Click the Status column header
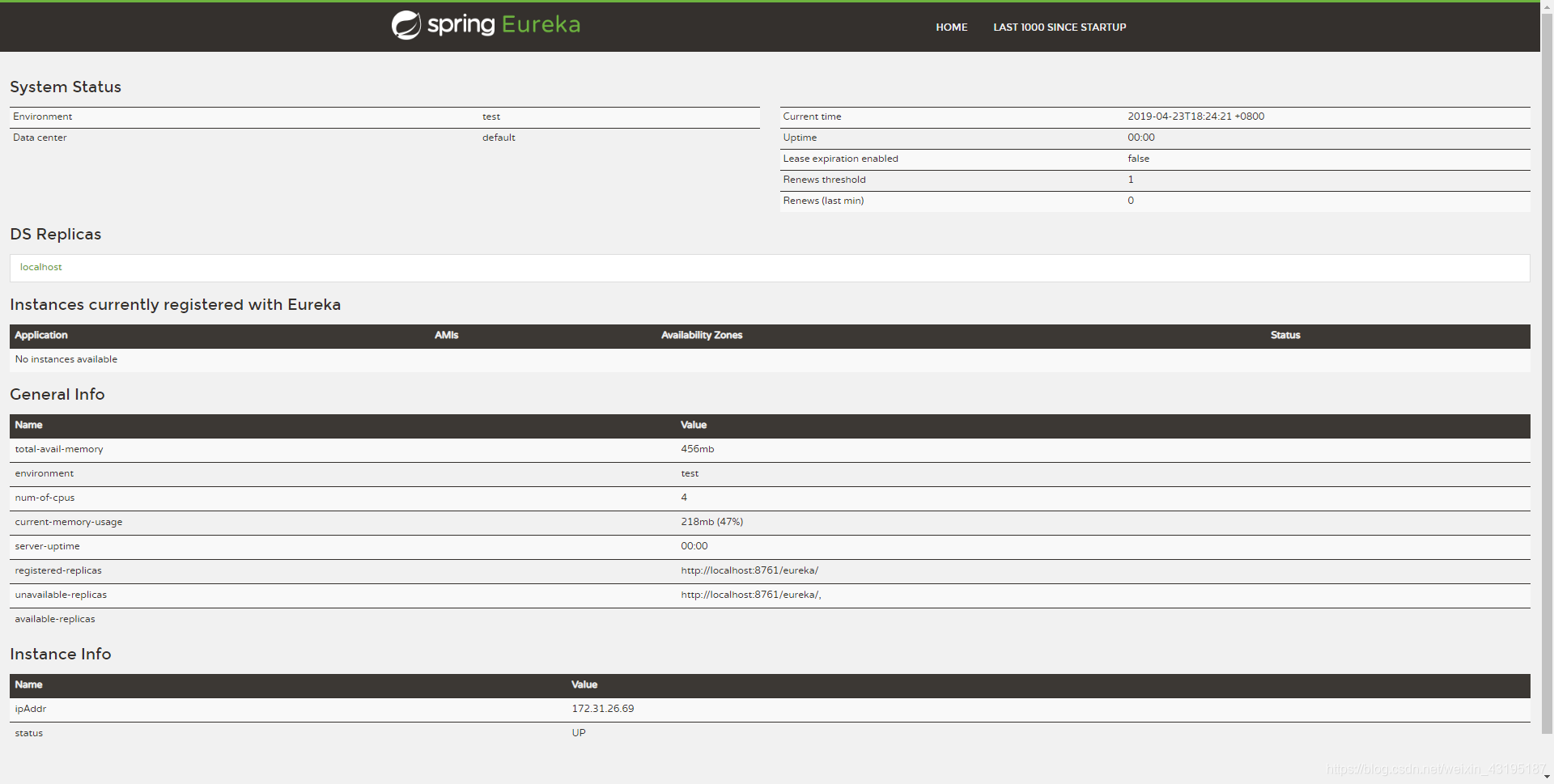 [x=1285, y=335]
